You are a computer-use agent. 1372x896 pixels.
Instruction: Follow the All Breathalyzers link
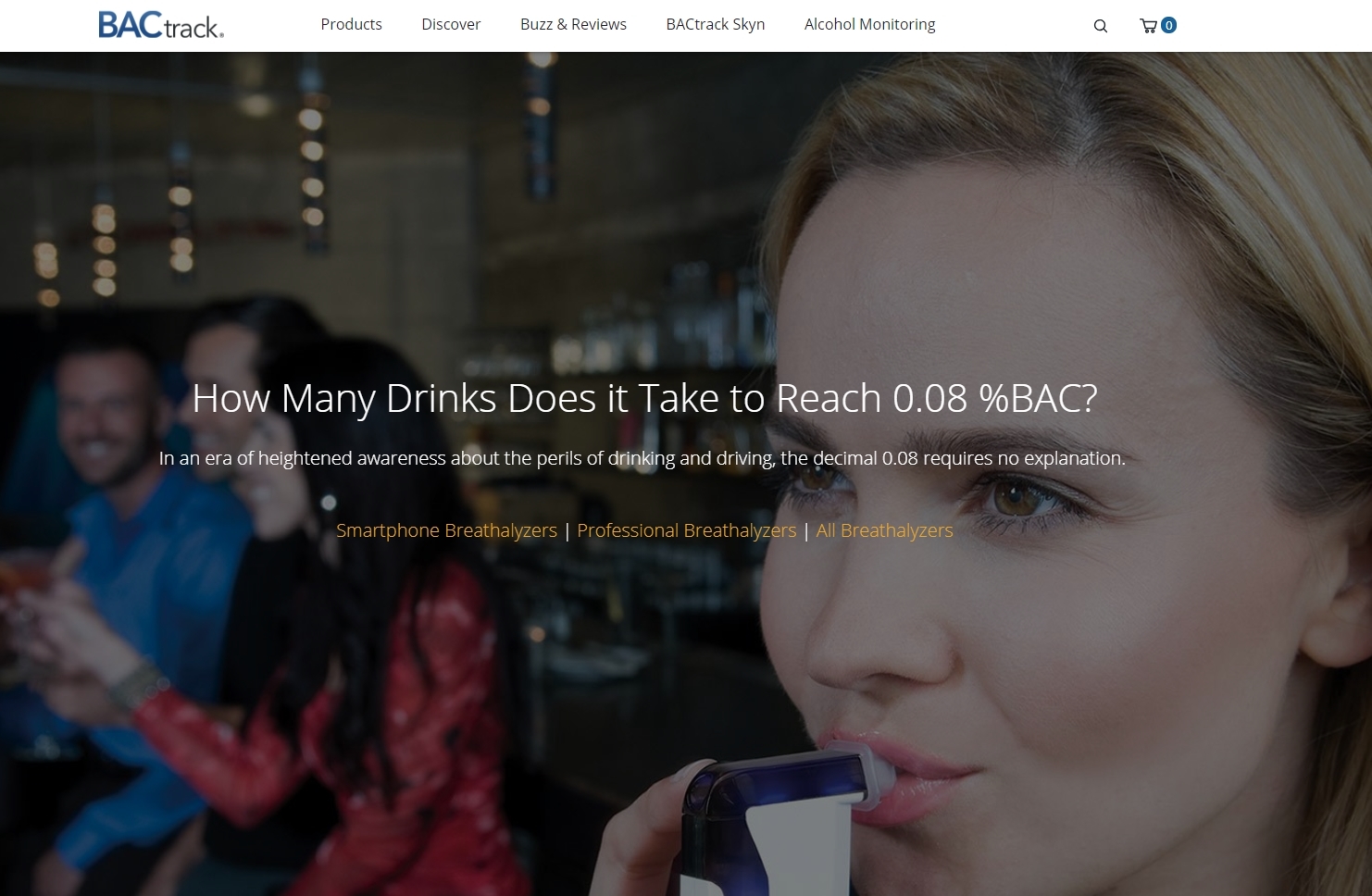click(884, 530)
